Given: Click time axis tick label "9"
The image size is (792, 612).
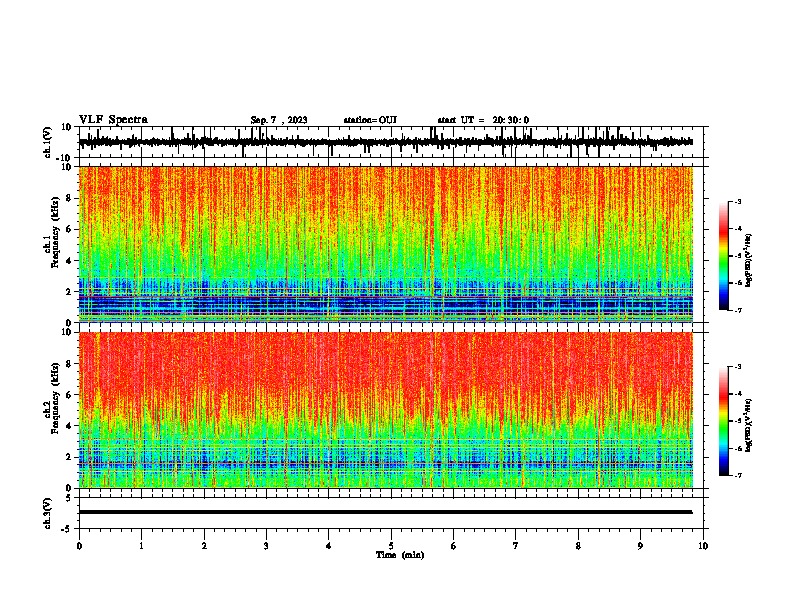Looking at the screenshot, I should point(640,546).
